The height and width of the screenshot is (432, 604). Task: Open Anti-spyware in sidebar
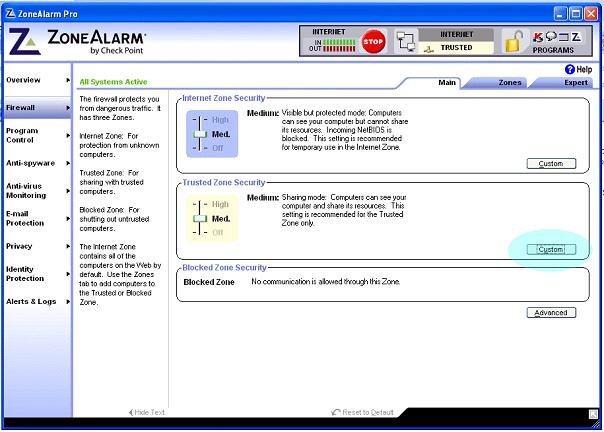coord(30,163)
